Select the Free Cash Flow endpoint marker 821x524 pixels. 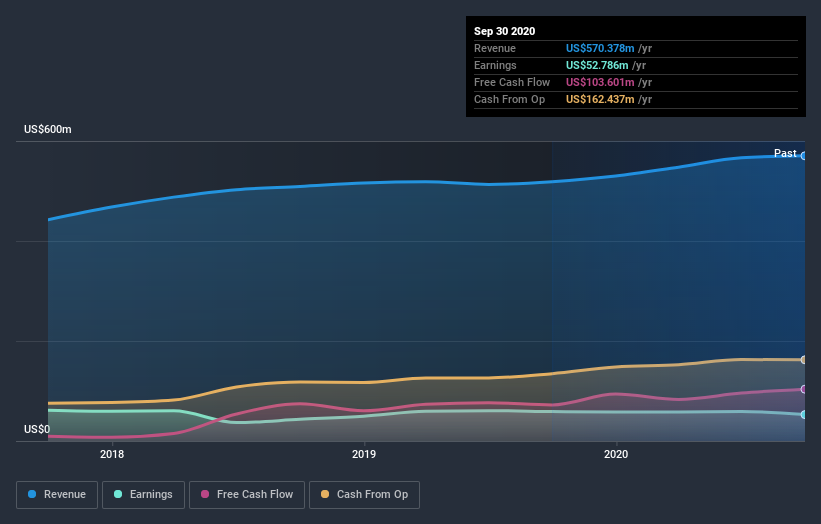pos(804,389)
